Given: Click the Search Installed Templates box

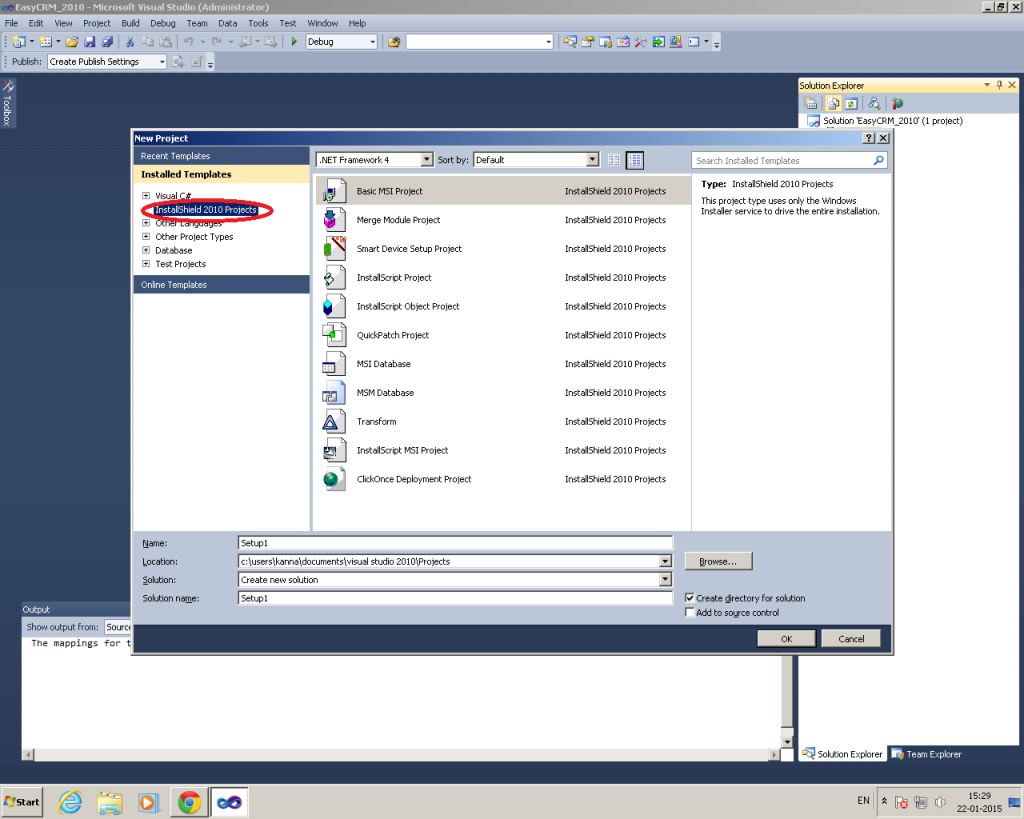Looking at the screenshot, I should pyautogui.click(x=789, y=160).
